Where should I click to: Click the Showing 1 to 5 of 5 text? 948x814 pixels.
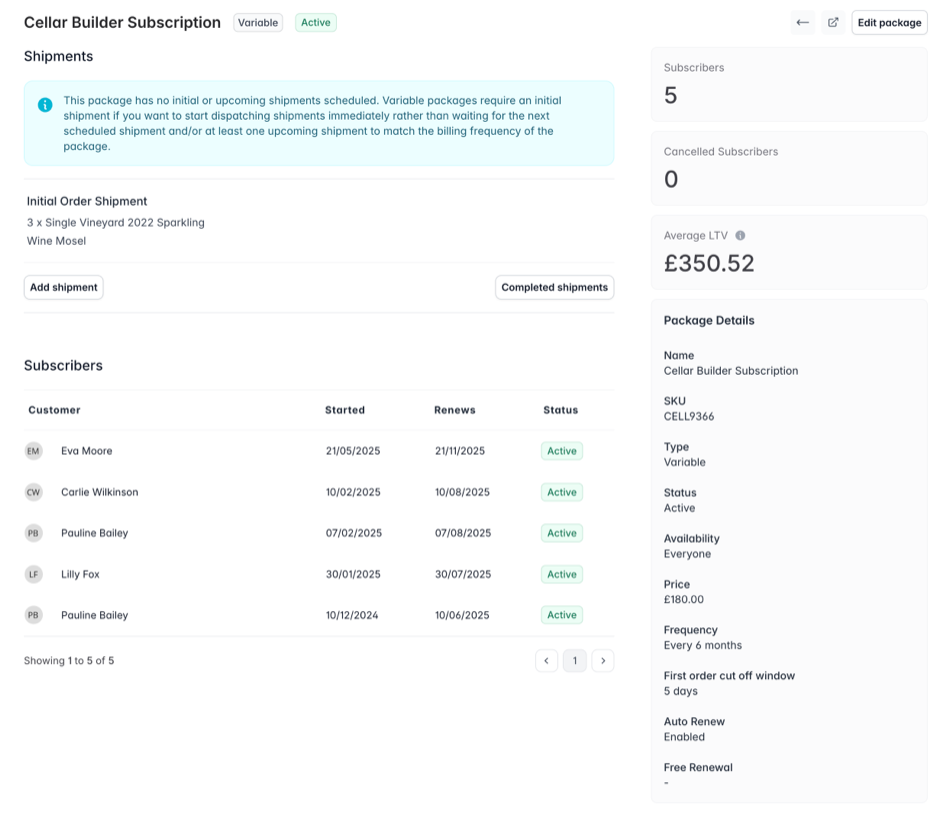tap(69, 660)
